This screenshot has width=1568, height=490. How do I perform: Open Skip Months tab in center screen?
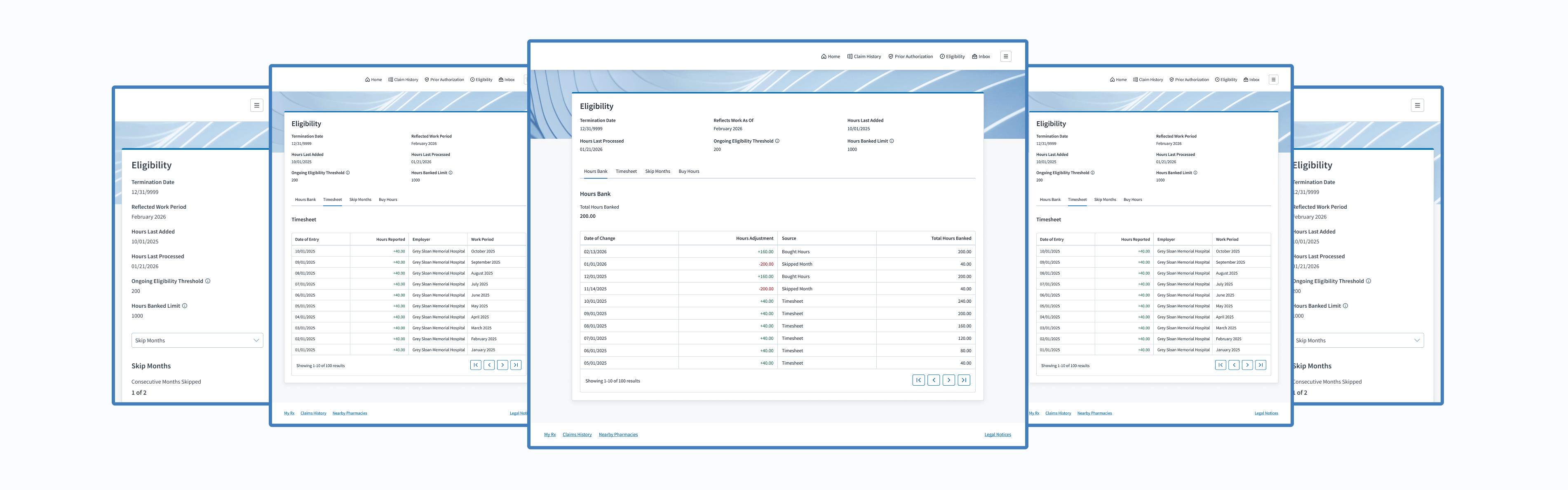click(x=657, y=172)
